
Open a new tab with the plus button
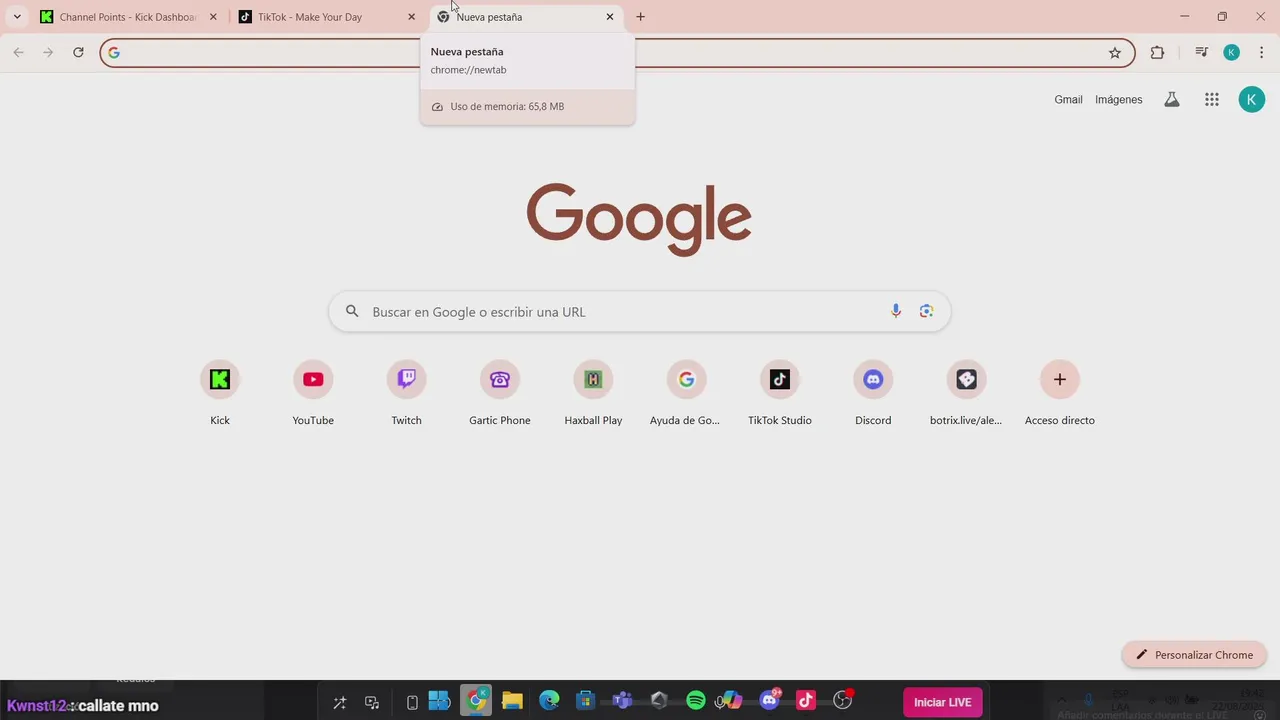641,17
